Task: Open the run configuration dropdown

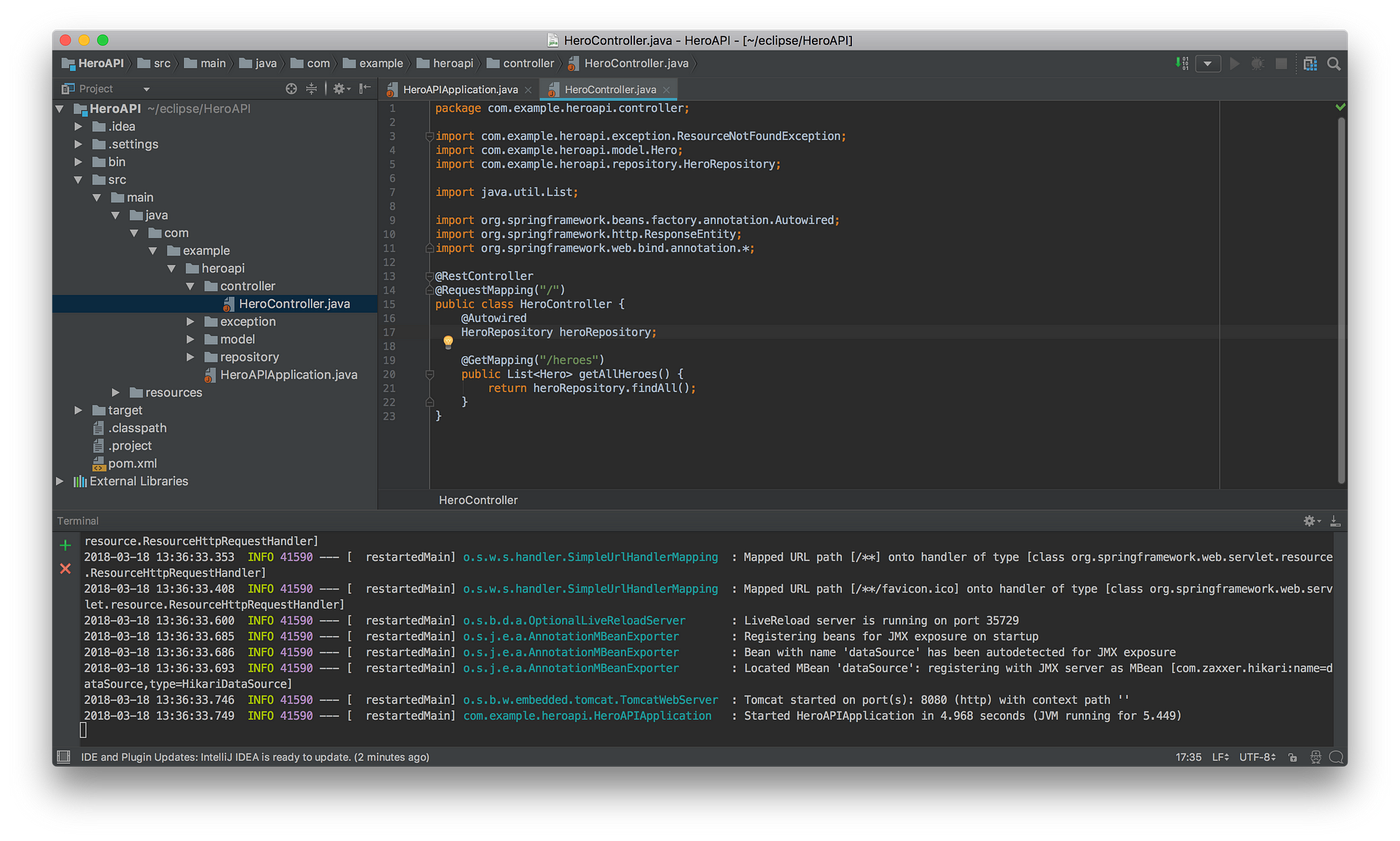Action: 1207,64
